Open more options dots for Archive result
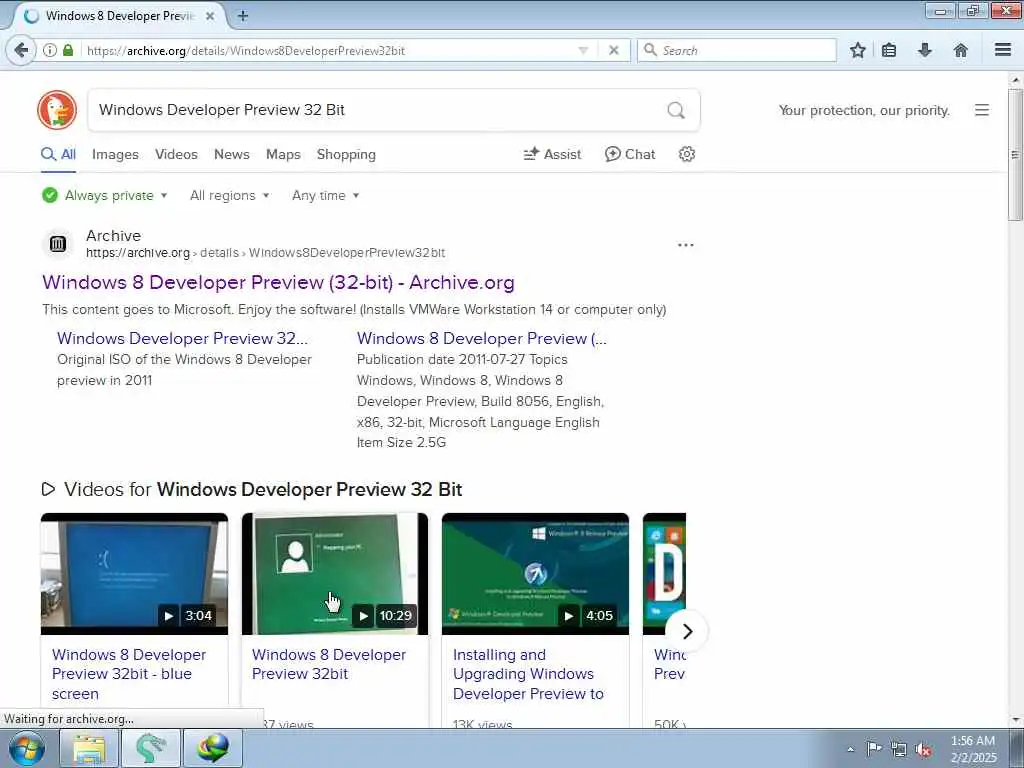Viewport: 1024px width, 768px height. pyautogui.click(x=686, y=245)
